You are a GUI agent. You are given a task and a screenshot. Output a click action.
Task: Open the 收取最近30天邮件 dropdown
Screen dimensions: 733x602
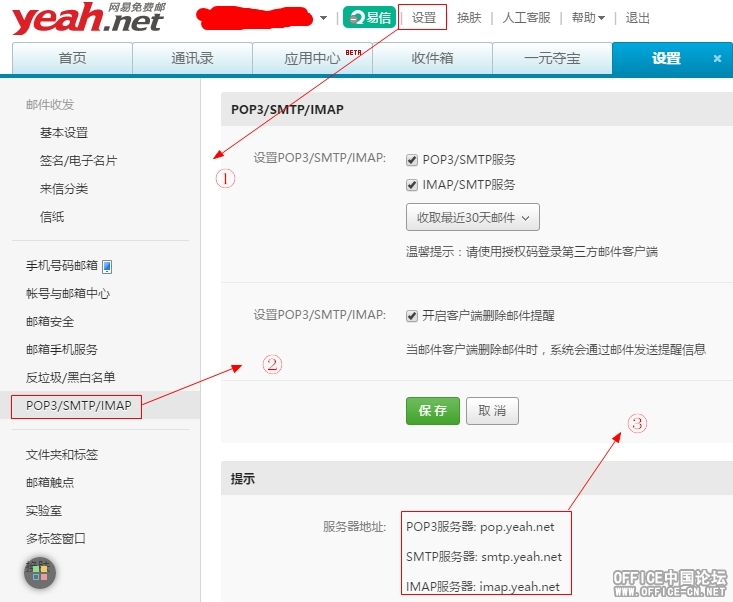click(x=473, y=217)
